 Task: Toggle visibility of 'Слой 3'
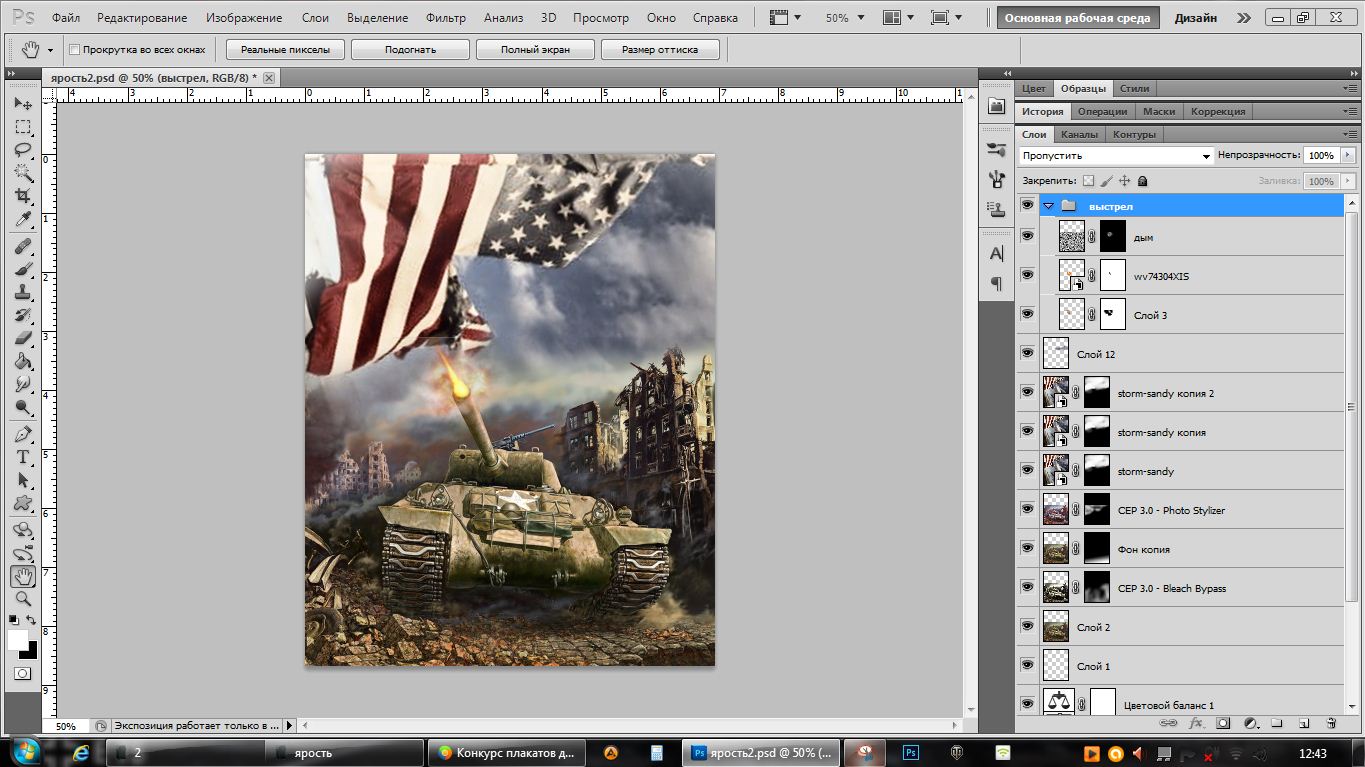pyautogui.click(x=1027, y=315)
